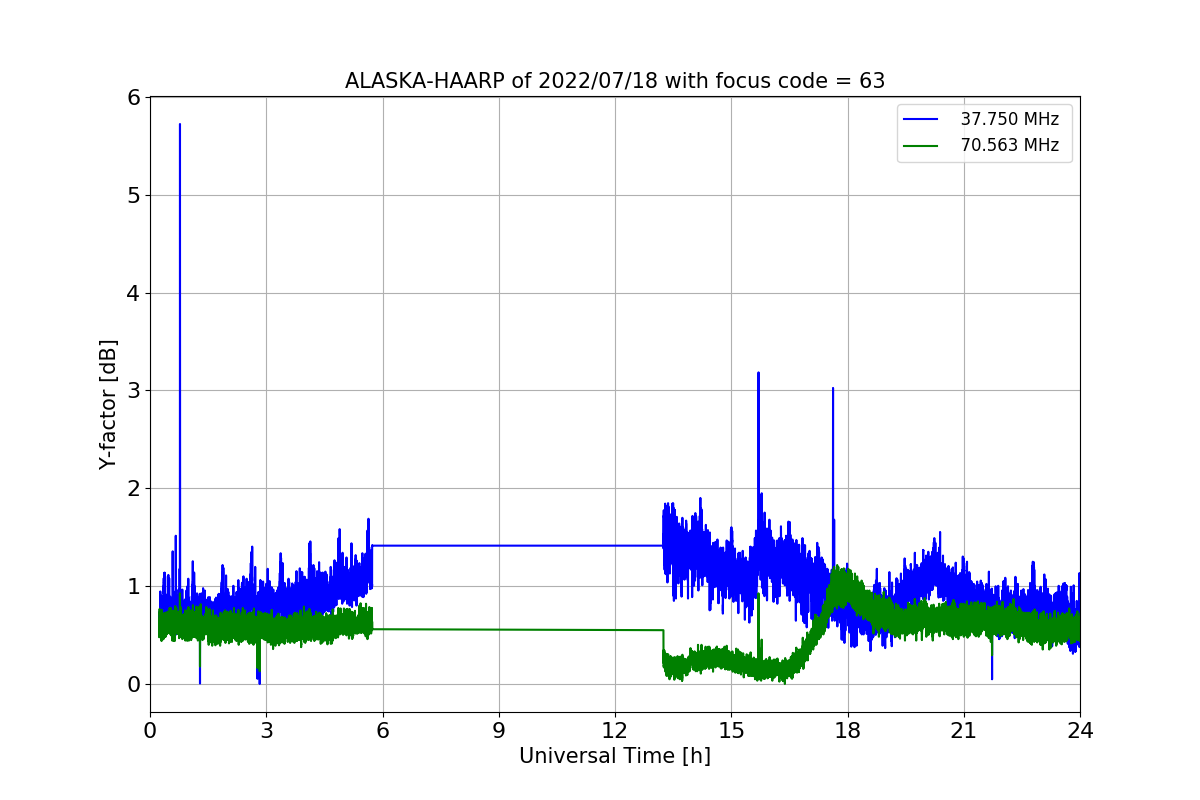Click the blue line sample in legend
Viewport: 1200px width, 800px height.
pos(921,120)
